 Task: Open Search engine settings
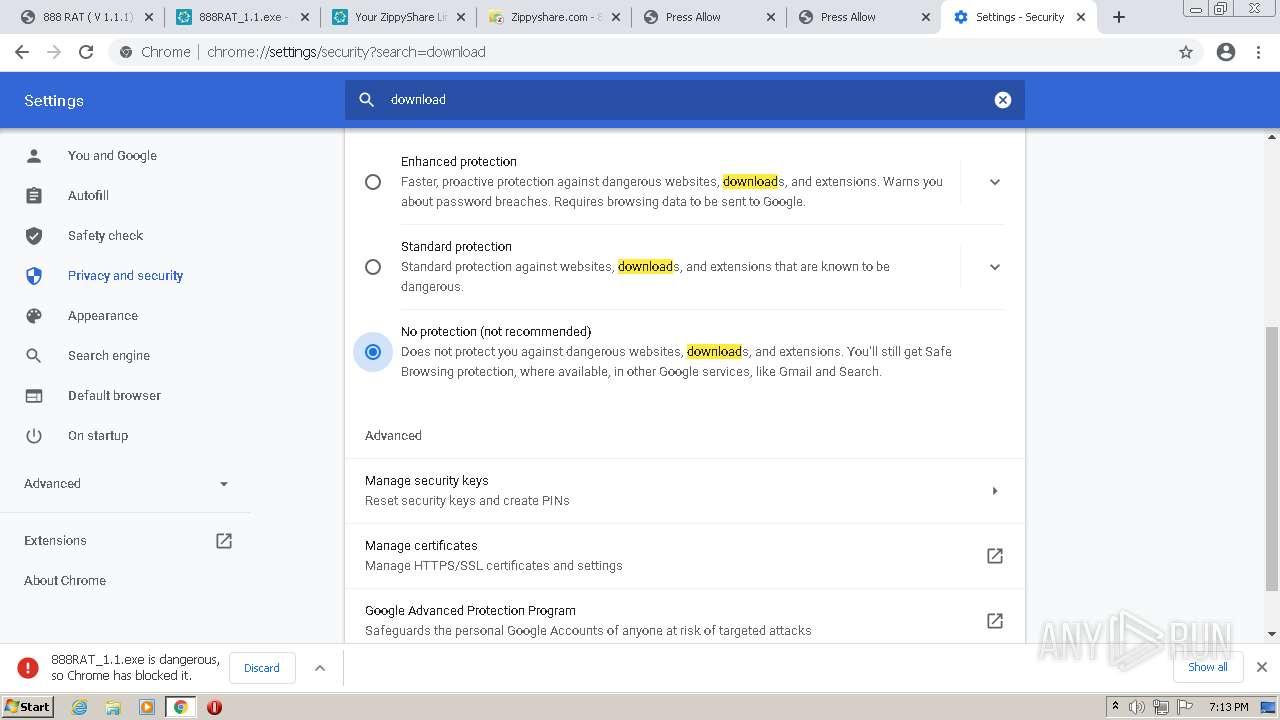click(x=109, y=356)
